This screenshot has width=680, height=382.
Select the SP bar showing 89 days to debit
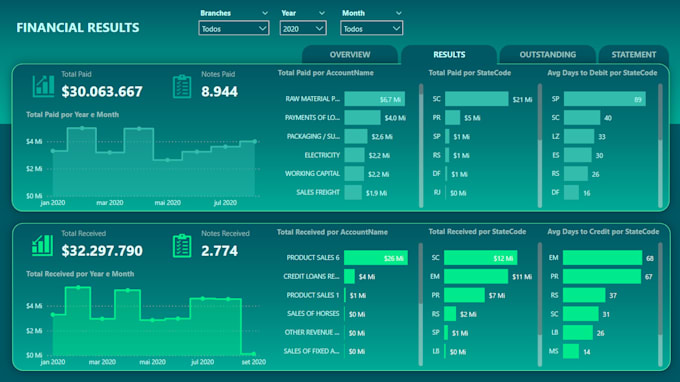point(605,99)
